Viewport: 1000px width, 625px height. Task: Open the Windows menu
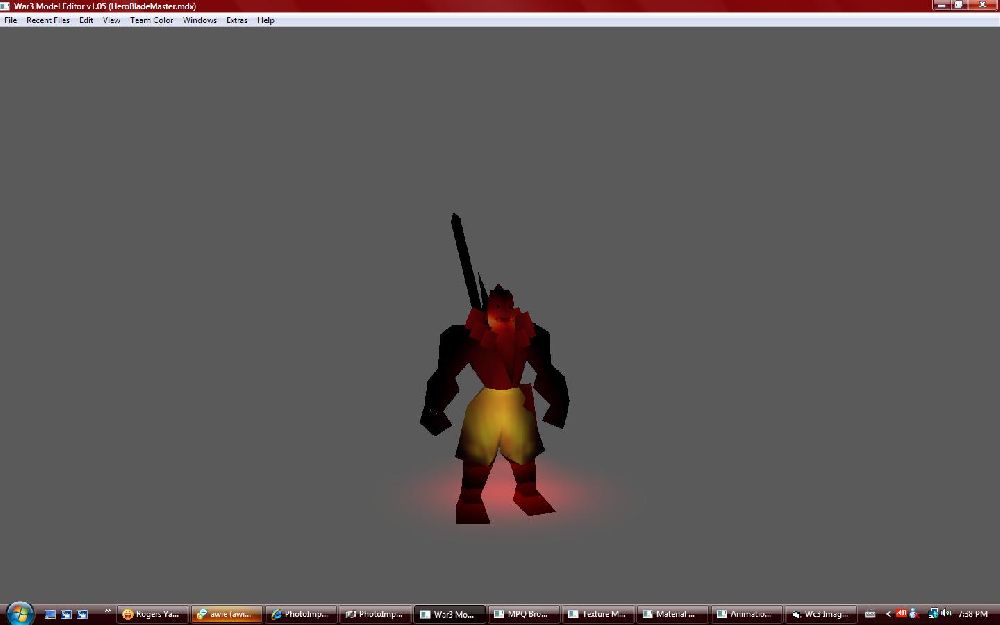click(x=200, y=20)
